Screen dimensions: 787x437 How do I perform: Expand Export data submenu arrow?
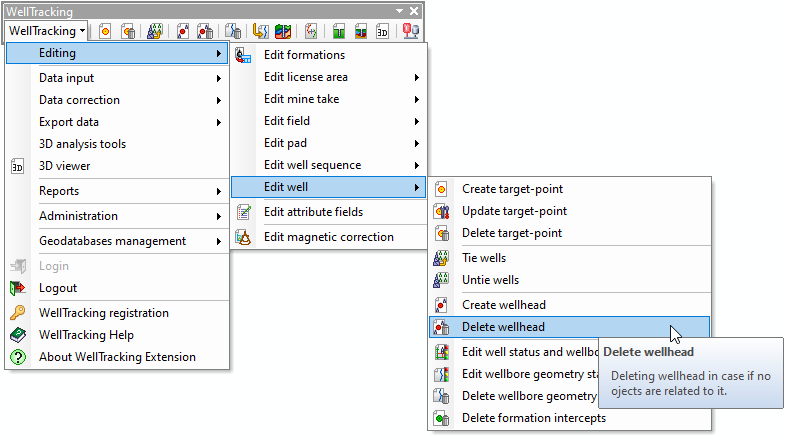pos(219,122)
